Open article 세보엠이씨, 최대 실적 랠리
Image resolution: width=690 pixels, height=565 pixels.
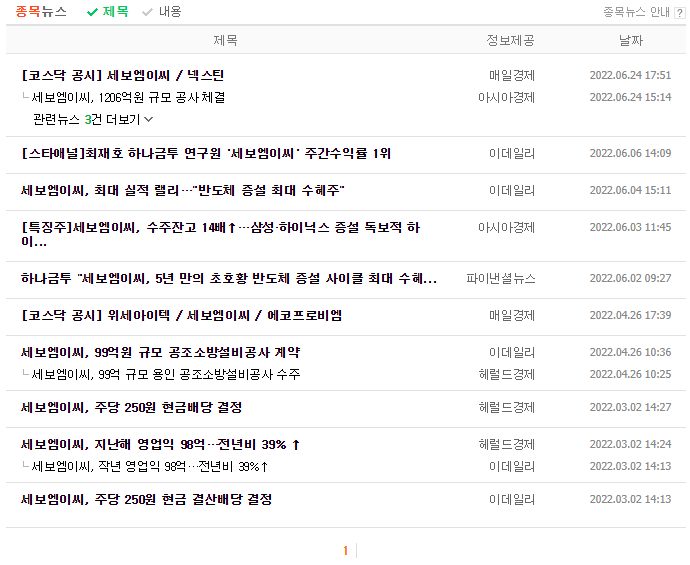click(x=183, y=190)
